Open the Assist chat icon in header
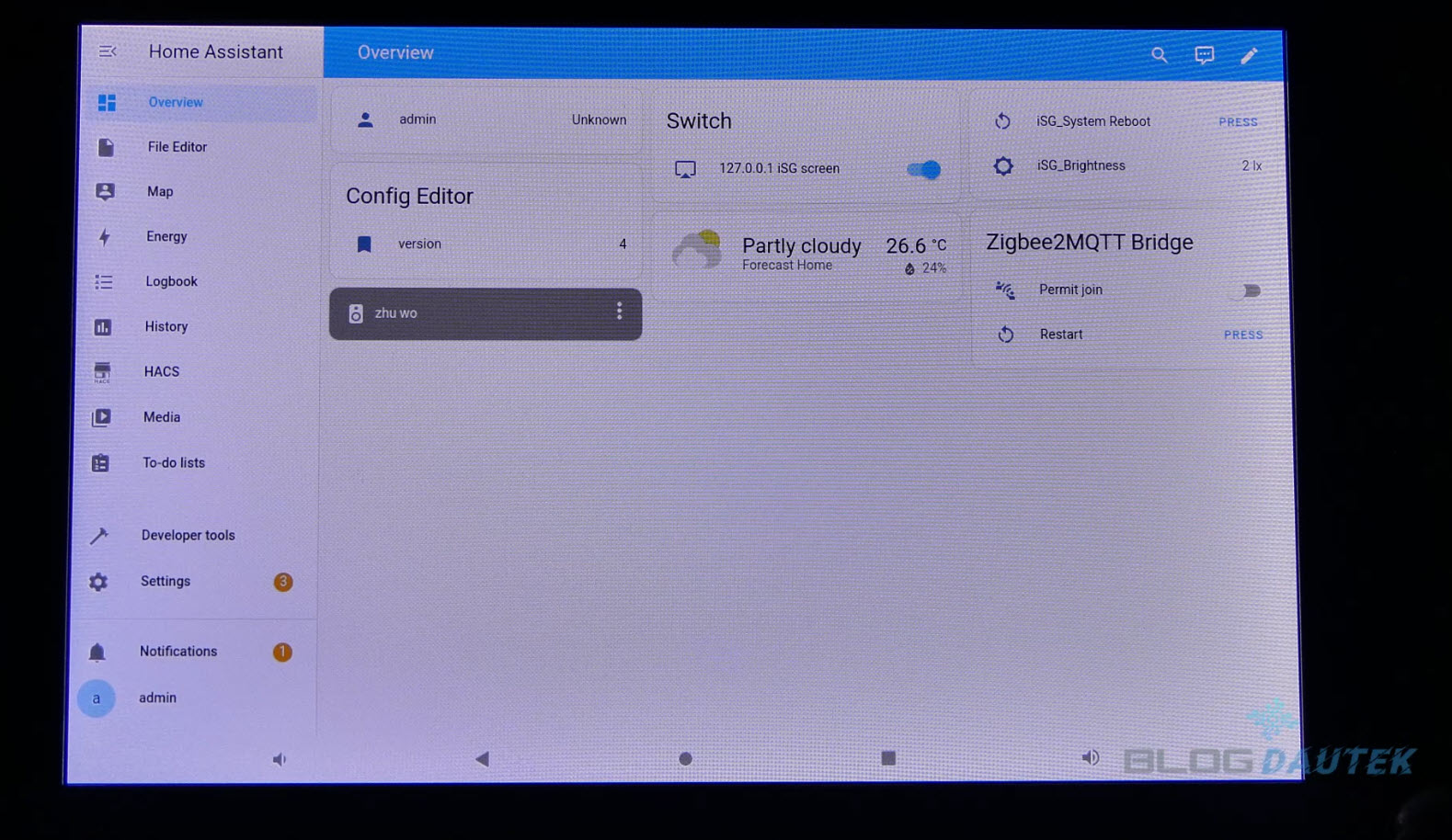Screen dimensions: 1452x840 tap(1204, 55)
